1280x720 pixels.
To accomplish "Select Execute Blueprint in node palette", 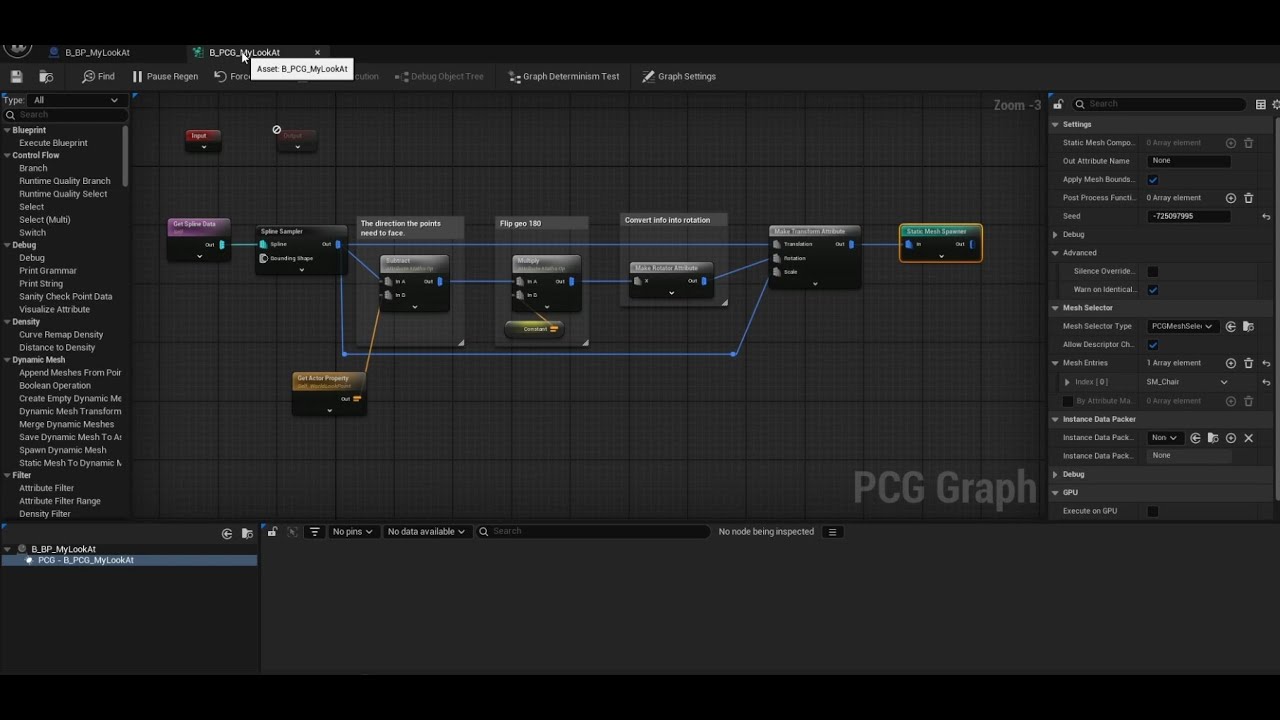I will click(53, 143).
